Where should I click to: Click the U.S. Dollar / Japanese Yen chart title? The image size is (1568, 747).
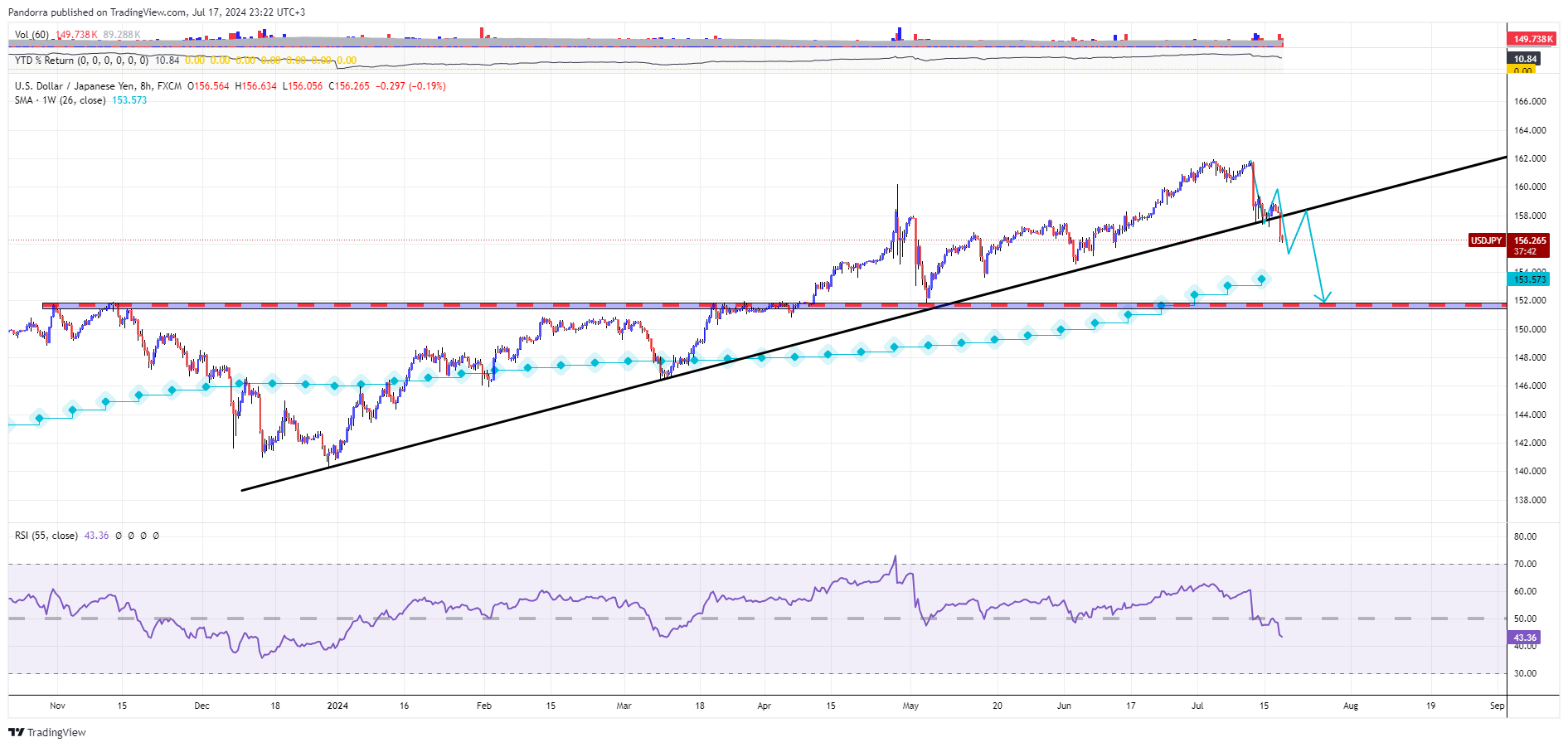click(x=98, y=86)
